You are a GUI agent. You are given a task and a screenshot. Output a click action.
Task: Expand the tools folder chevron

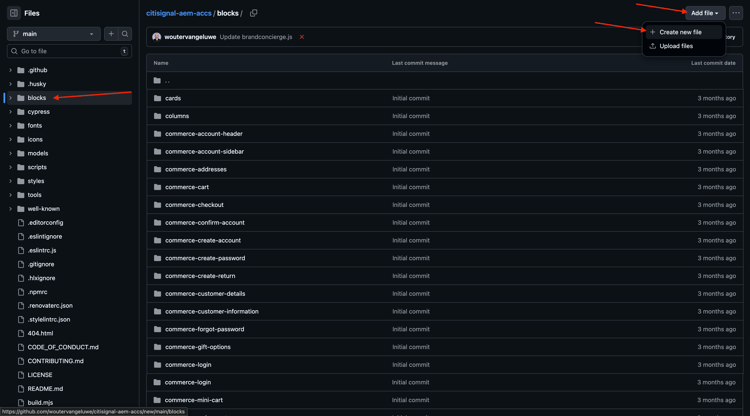11,195
